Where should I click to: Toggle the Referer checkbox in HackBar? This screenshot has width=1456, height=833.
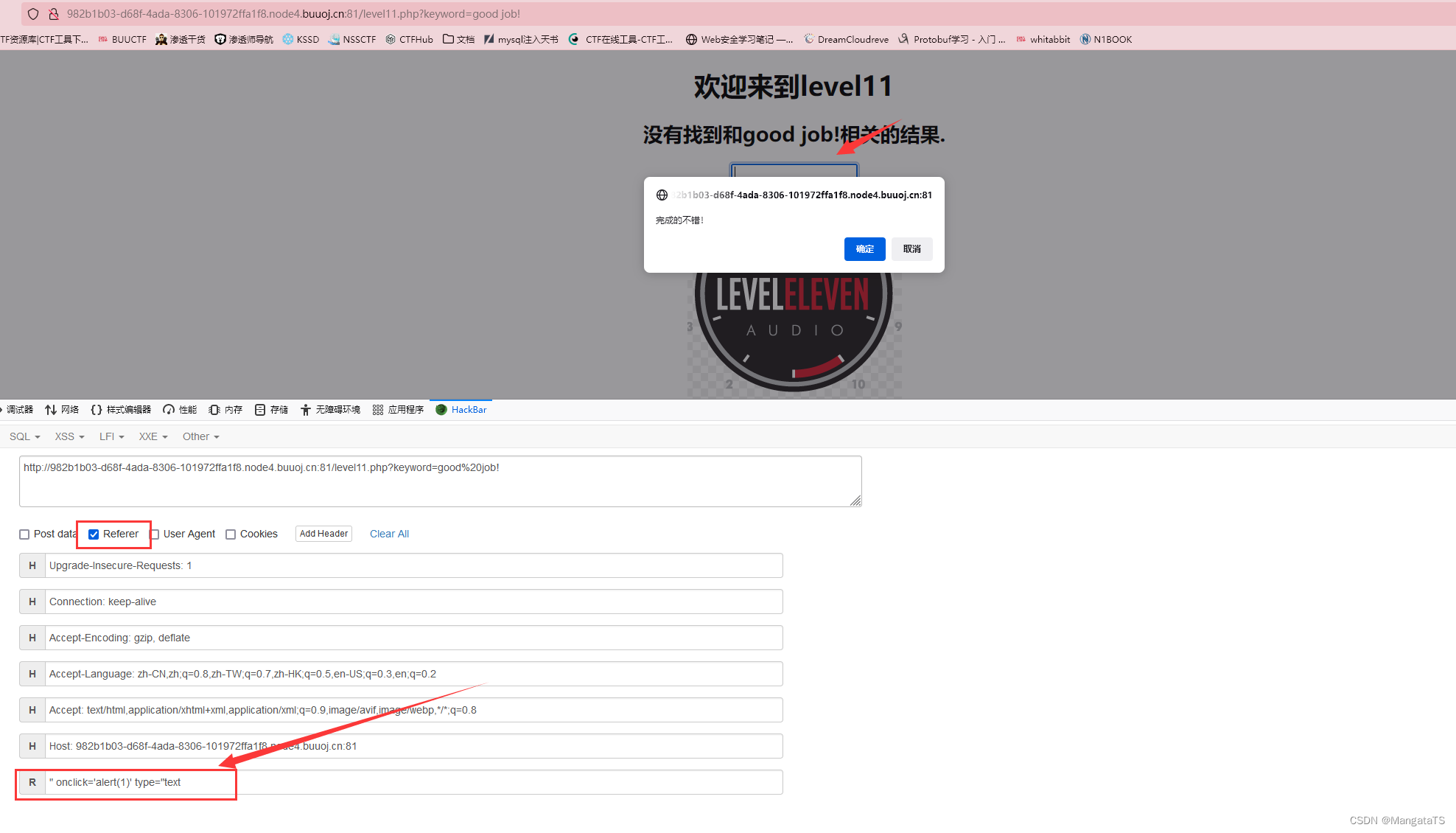coord(93,533)
